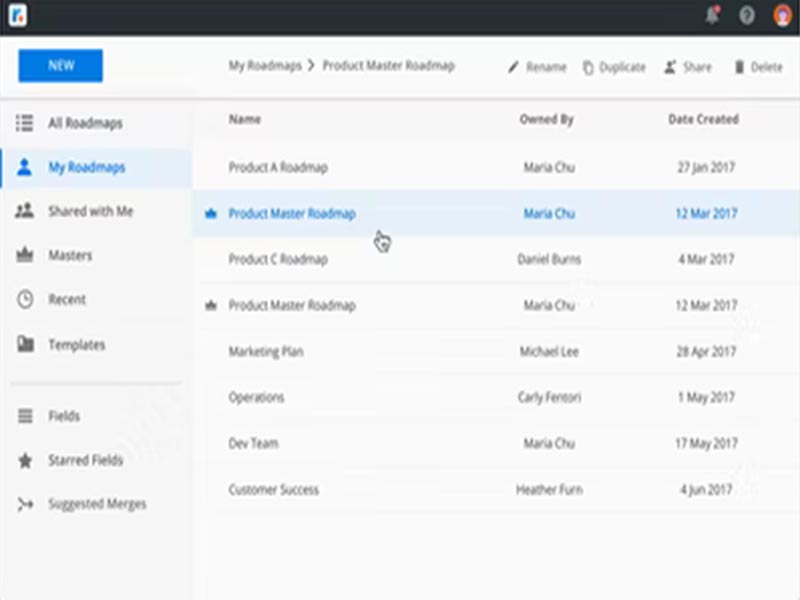Image resolution: width=800 pixels, height=600 pixels.
Task: Click the Recent clock icon
Action: point(25,299)
